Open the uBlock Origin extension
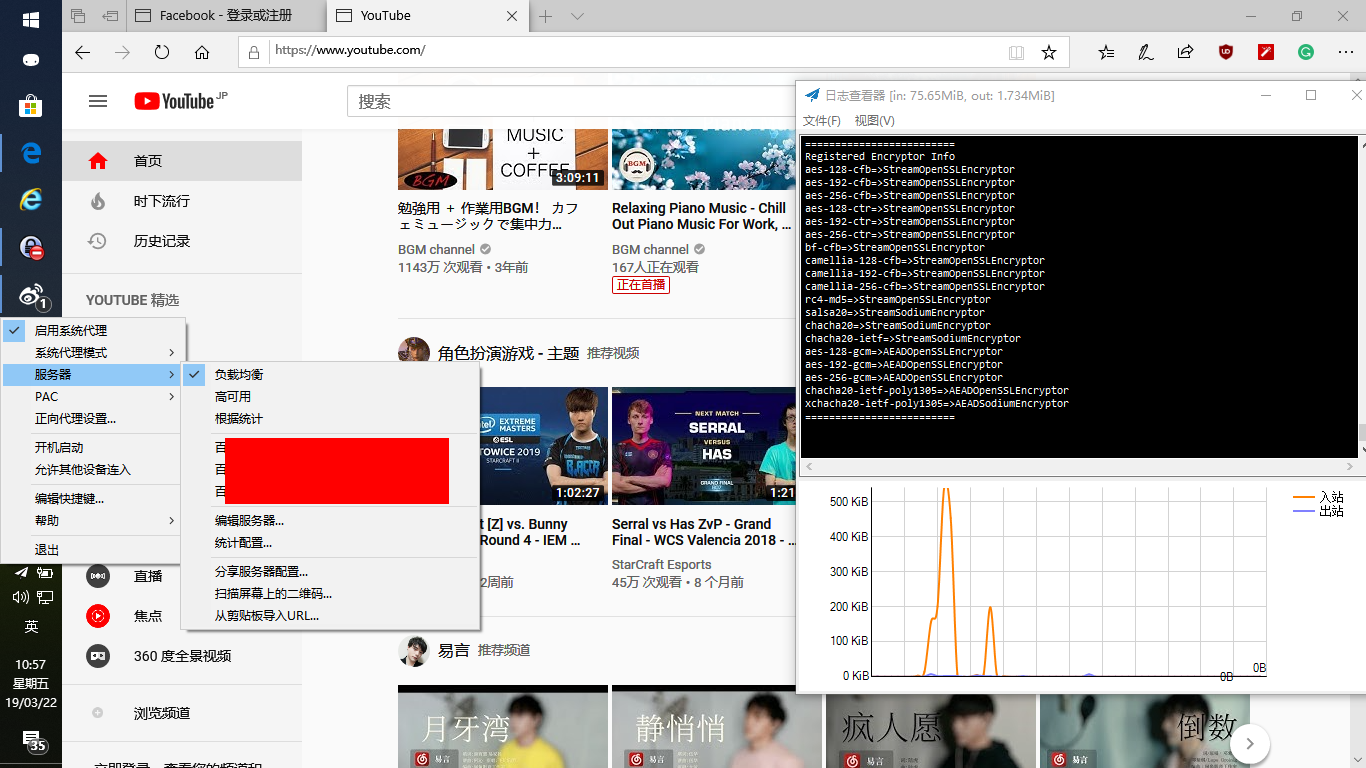Screen dimensions: 1366x768 click(1226, 52)
